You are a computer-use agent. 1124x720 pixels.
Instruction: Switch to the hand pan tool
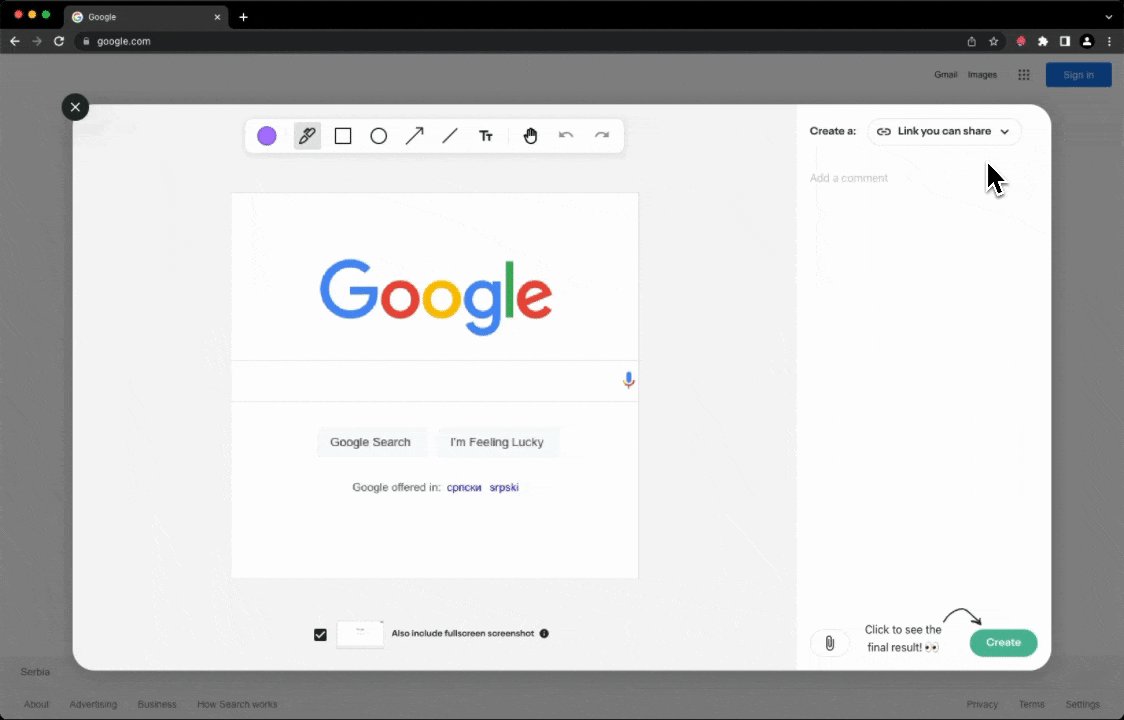pos(530,136)
